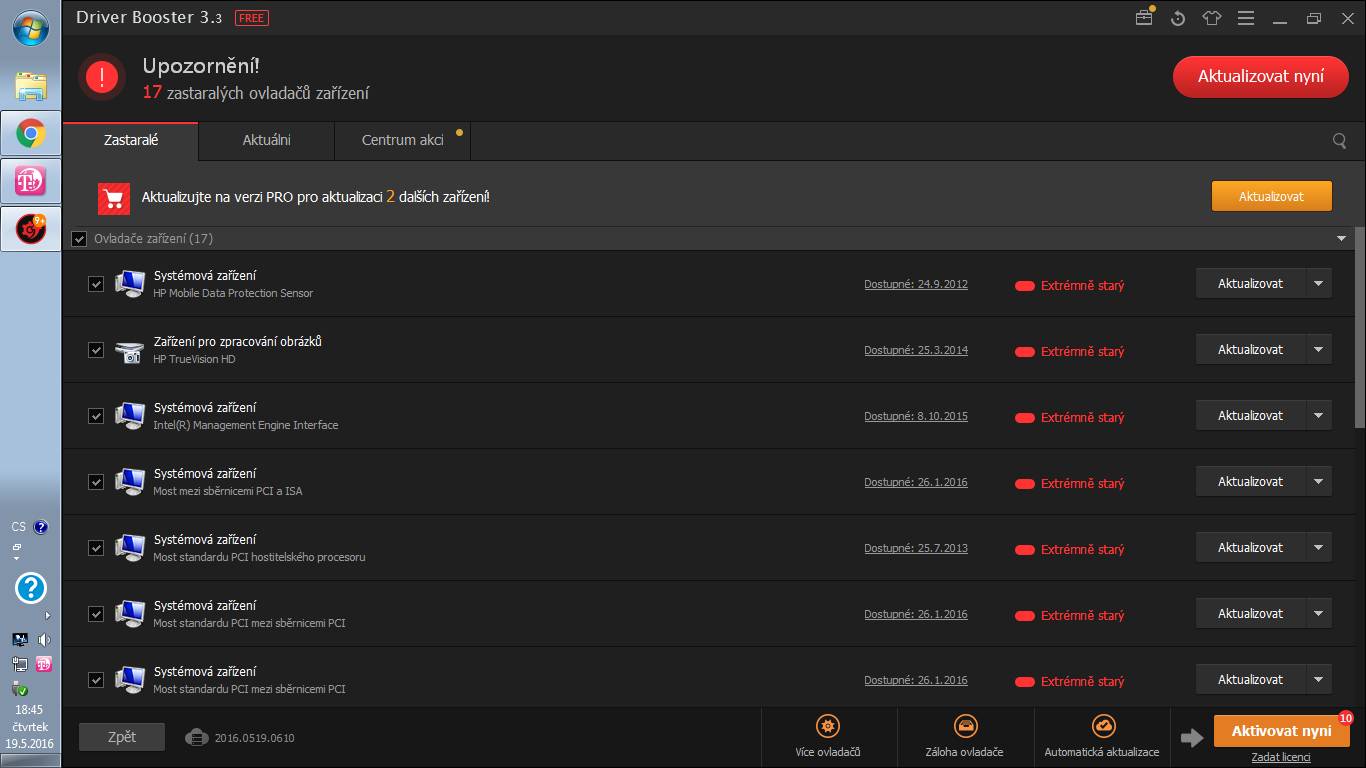Click the Zpět back button
The width and height of the screenshot is (1366, 768).
[x=122, y=737]
